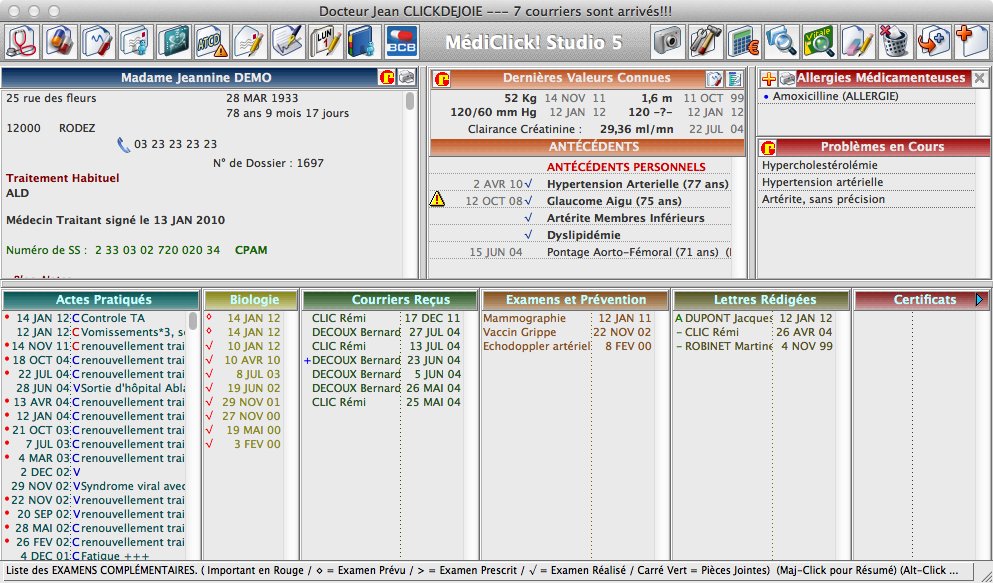Select the Certificats panel header
The image size is (993, 583).
(x=922, y=300)
